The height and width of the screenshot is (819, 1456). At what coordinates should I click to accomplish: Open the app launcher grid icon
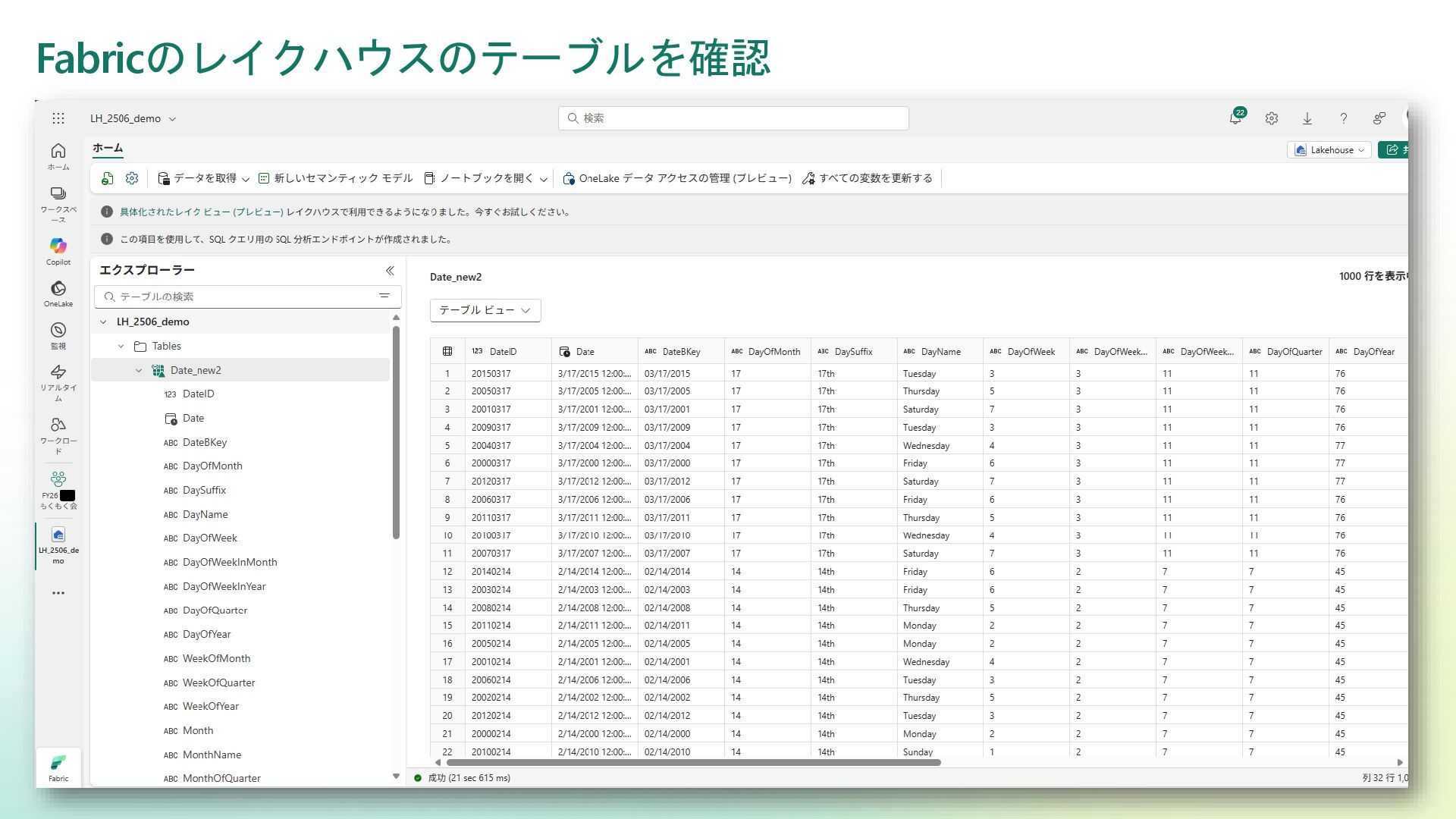tap(58, 118)
